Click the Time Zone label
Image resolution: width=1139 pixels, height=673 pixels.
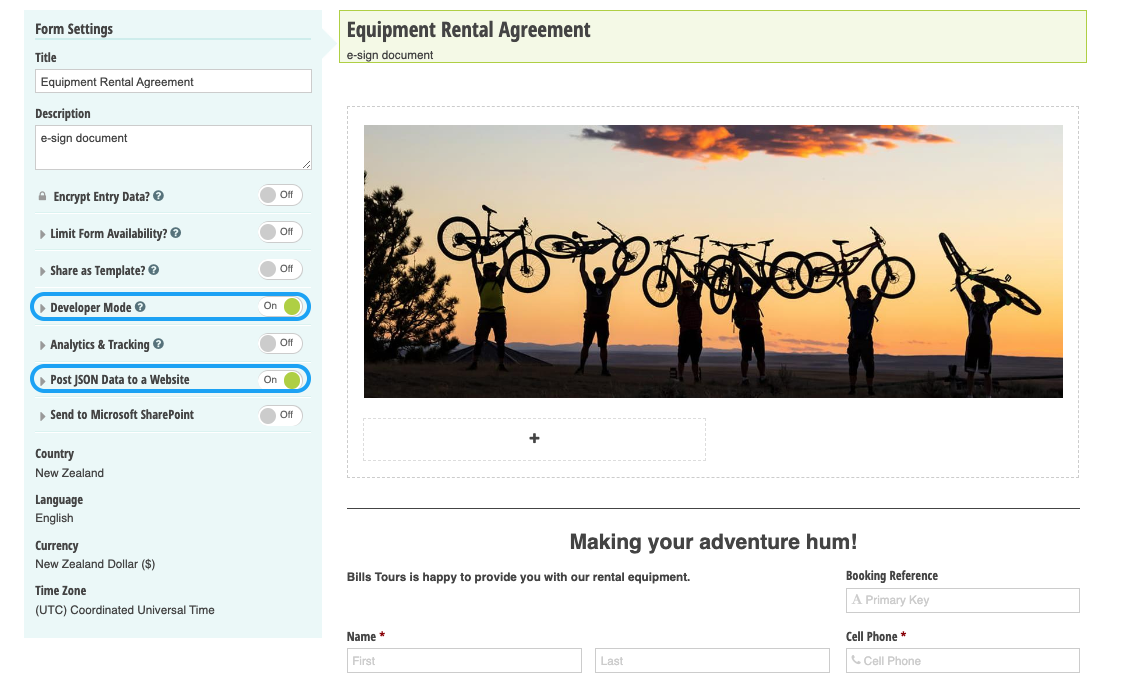point(60,591)
